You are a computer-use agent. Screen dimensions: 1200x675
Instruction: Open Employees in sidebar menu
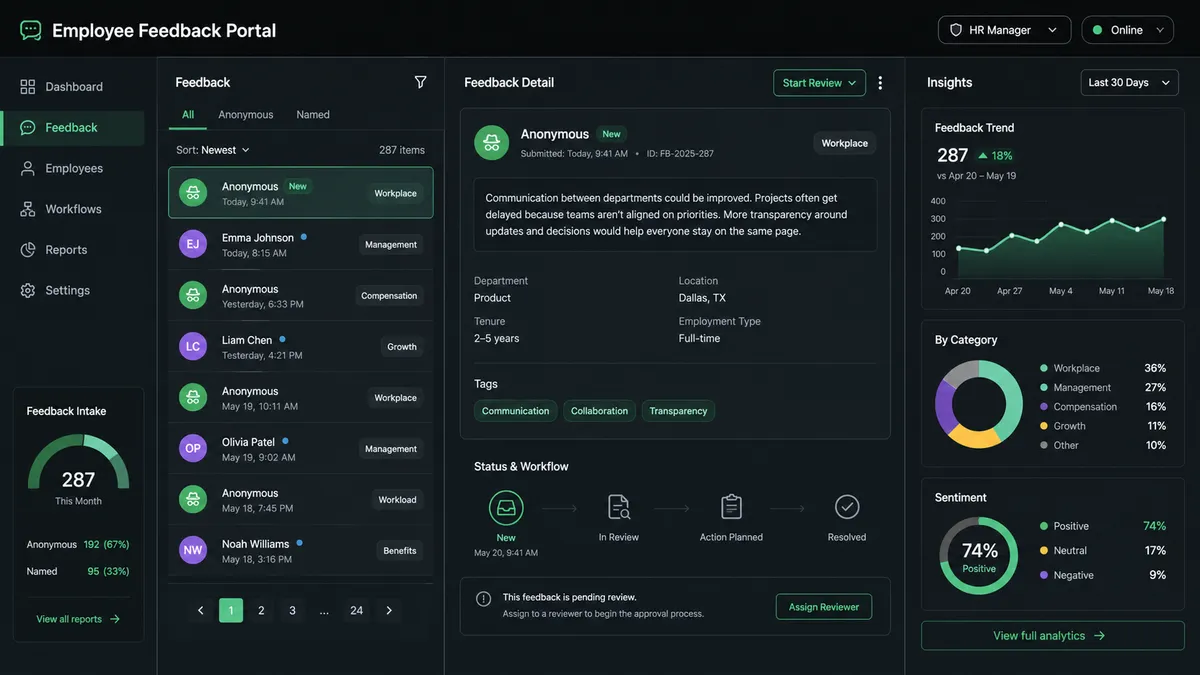tap(73, 168)
